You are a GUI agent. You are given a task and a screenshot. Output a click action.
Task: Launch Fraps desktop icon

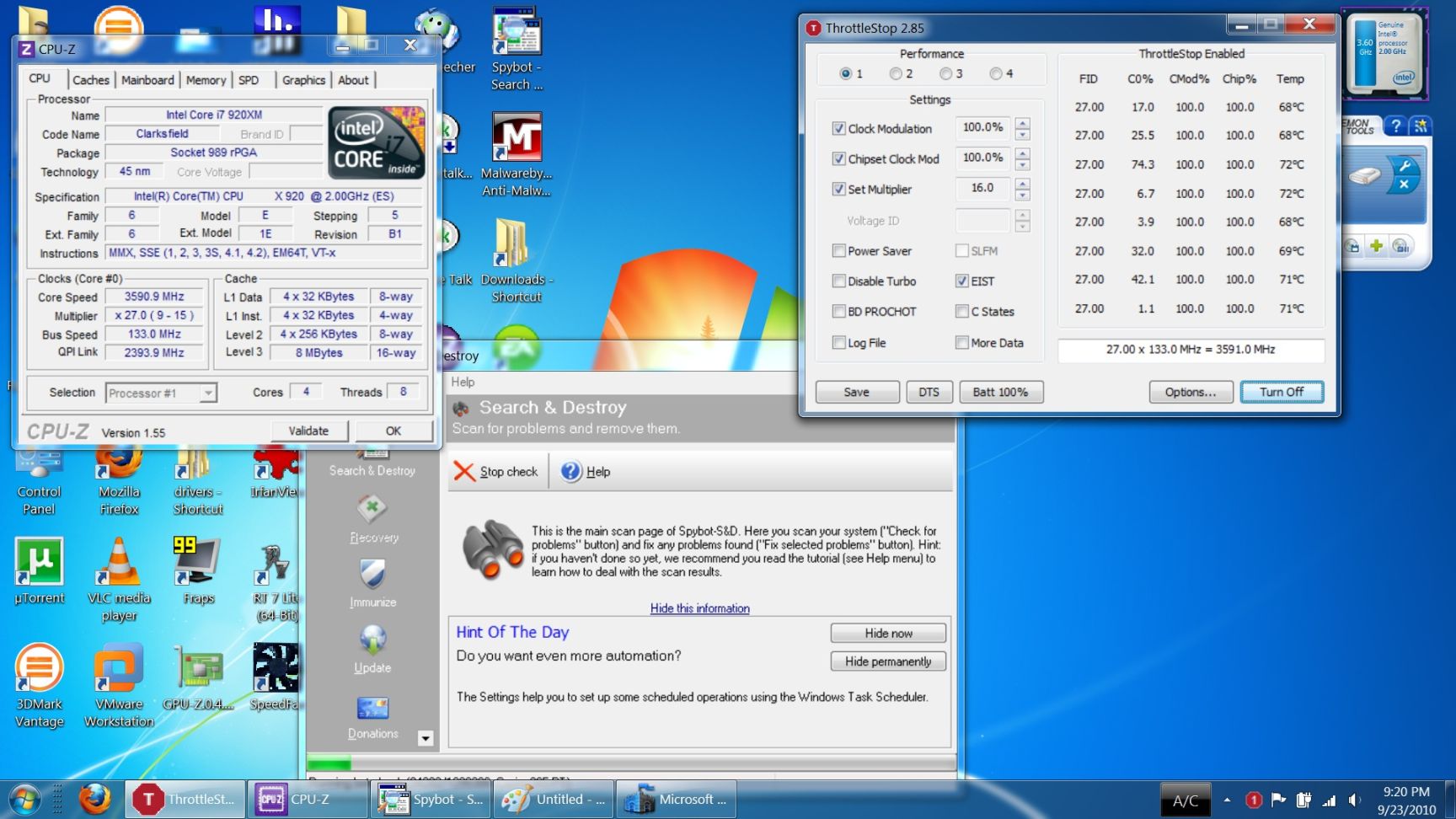pos(198,571)
